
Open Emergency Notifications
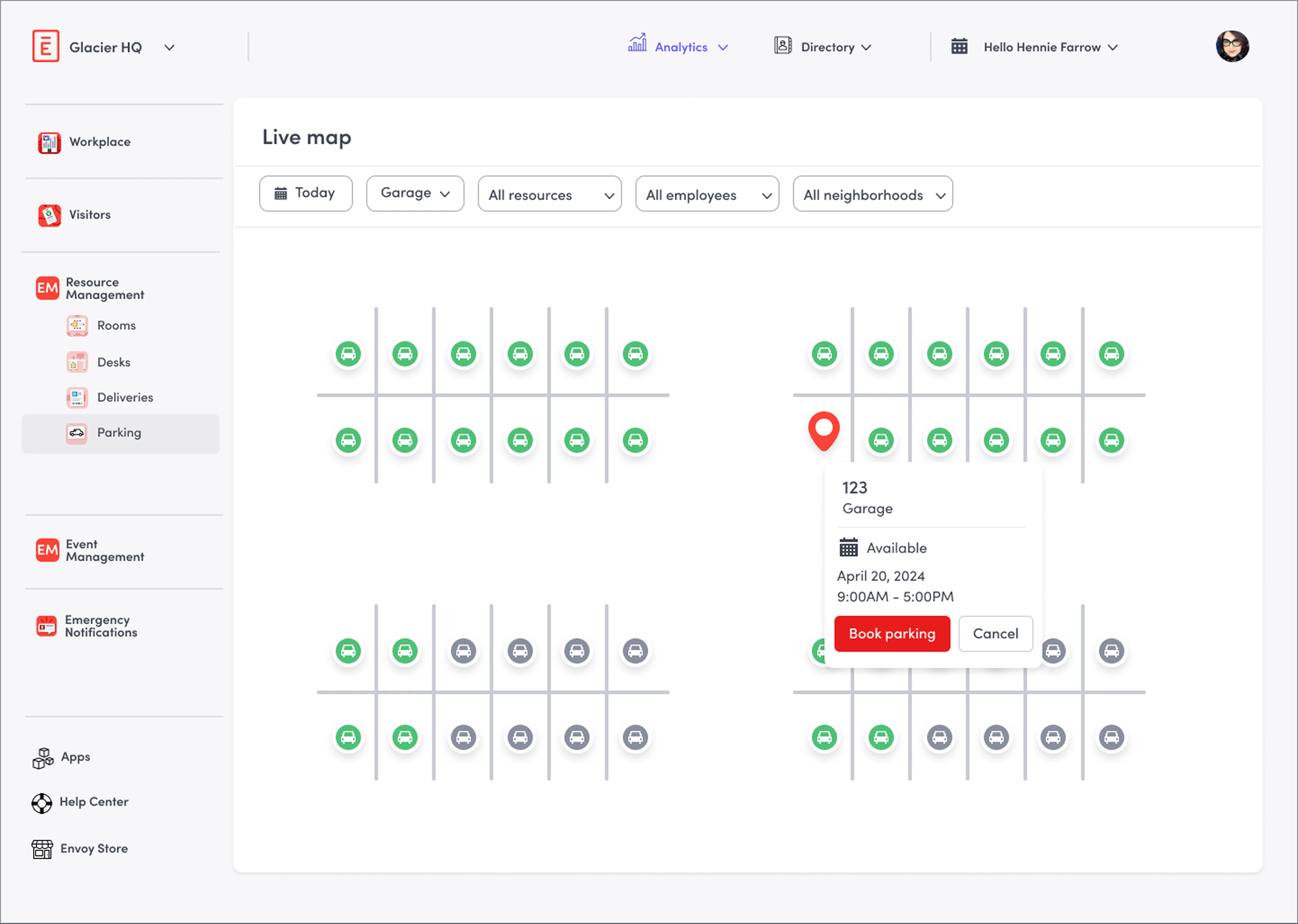(87, 626)
